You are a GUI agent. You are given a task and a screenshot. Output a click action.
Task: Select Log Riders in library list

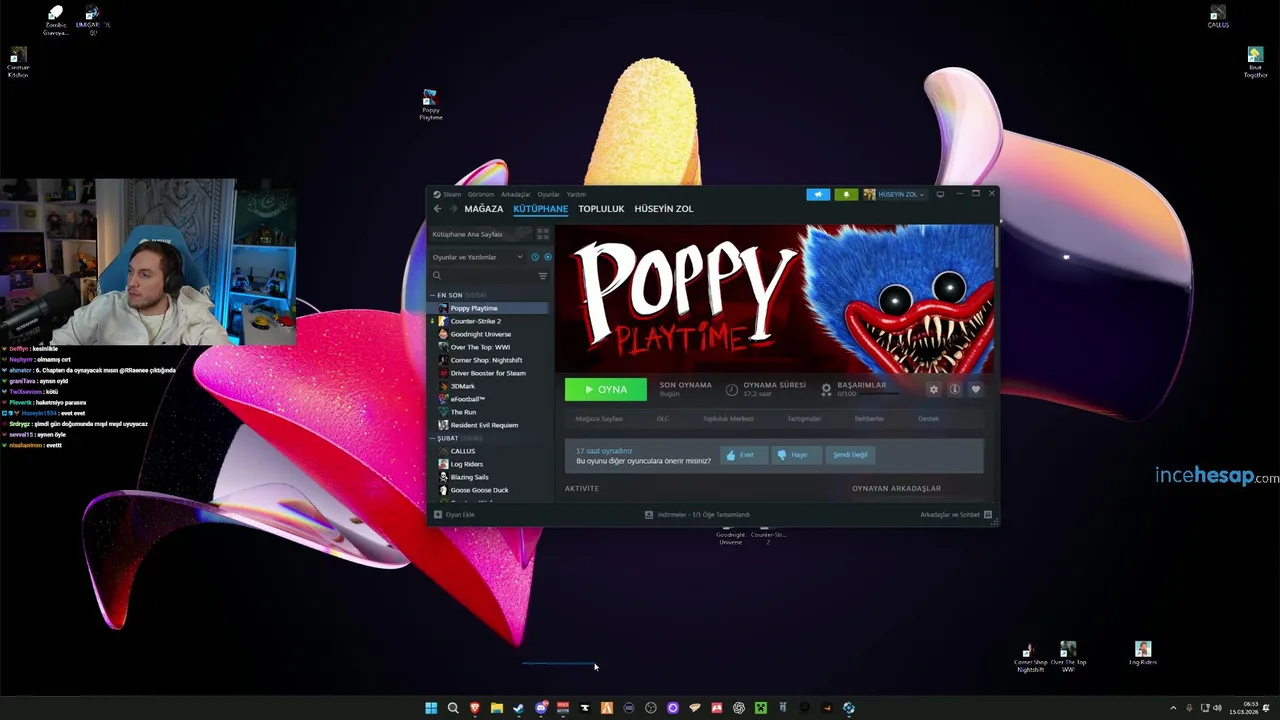pyautogui.click(x=489, y=464)
